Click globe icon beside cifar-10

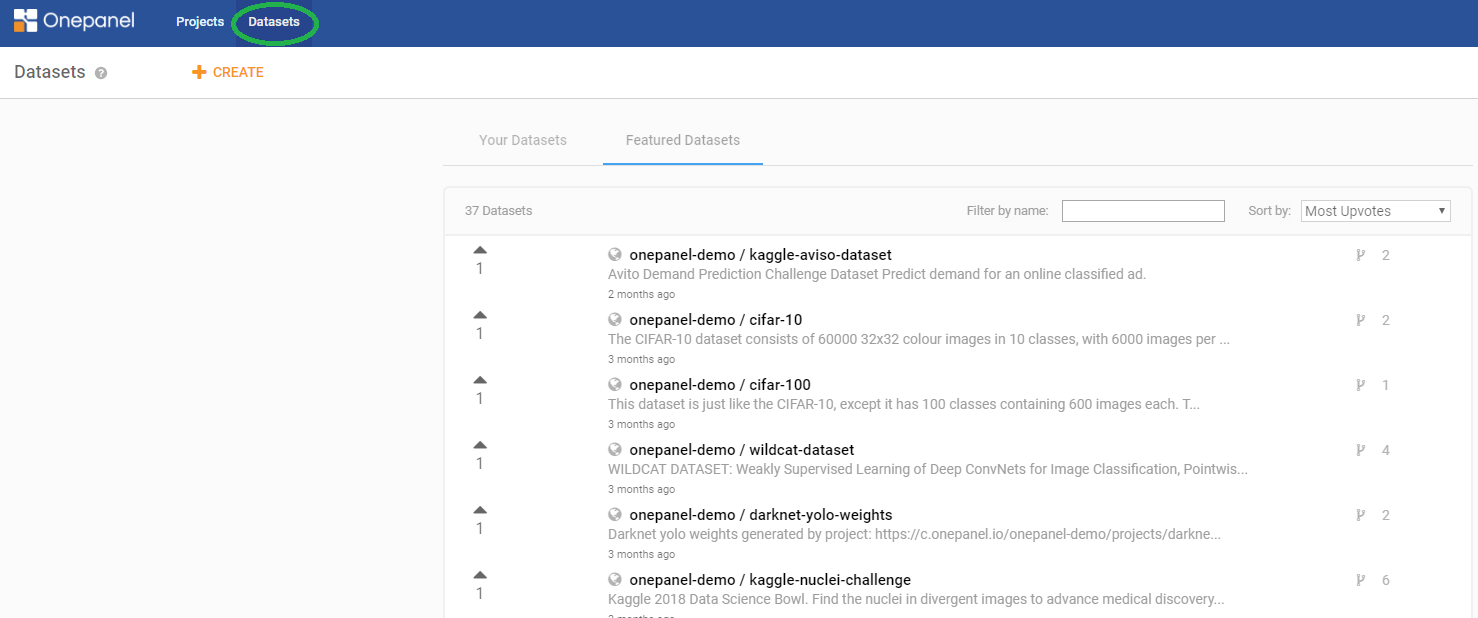pos(615,320)
